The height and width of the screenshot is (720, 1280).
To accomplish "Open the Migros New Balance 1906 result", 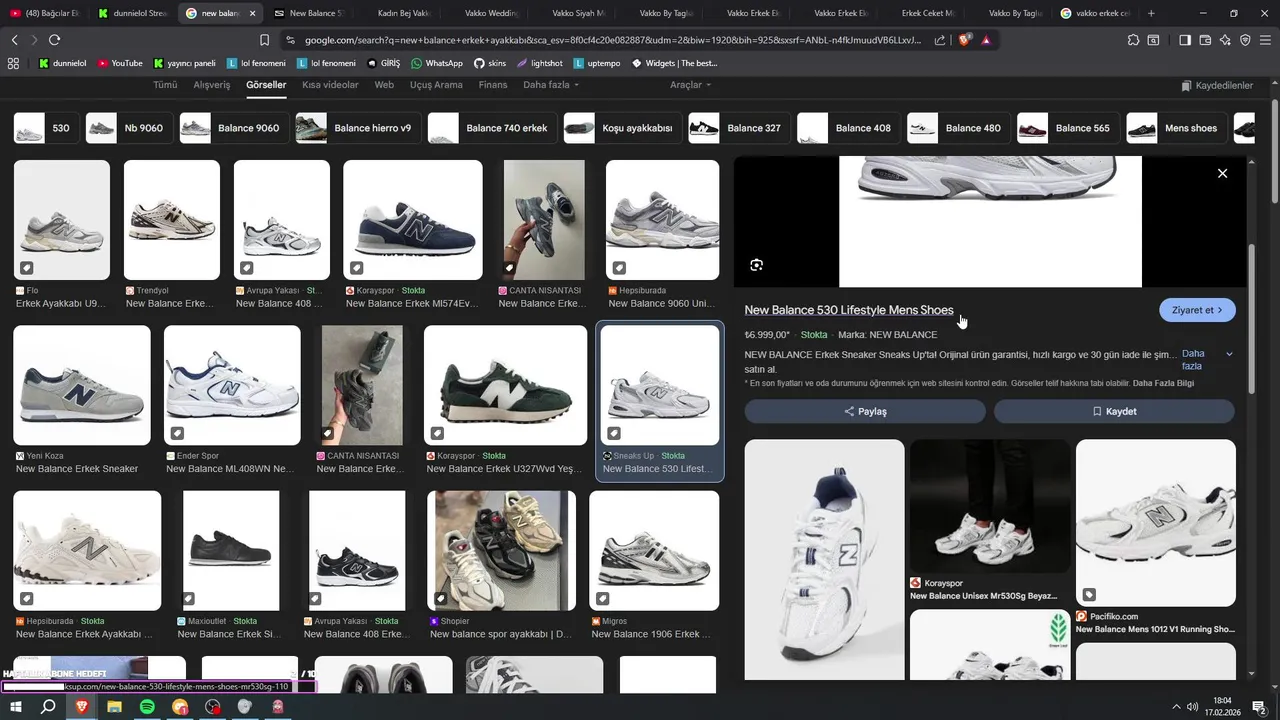I will pos(654,550).
